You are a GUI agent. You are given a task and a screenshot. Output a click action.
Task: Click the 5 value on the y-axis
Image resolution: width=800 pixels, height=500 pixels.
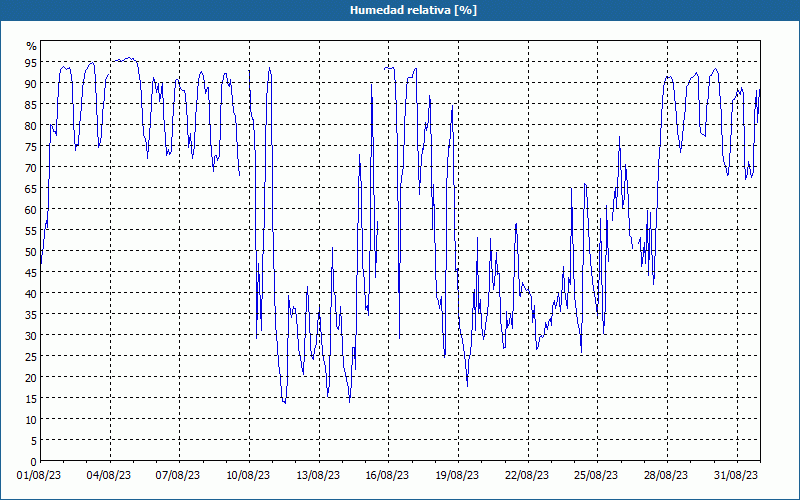(34, 440)
